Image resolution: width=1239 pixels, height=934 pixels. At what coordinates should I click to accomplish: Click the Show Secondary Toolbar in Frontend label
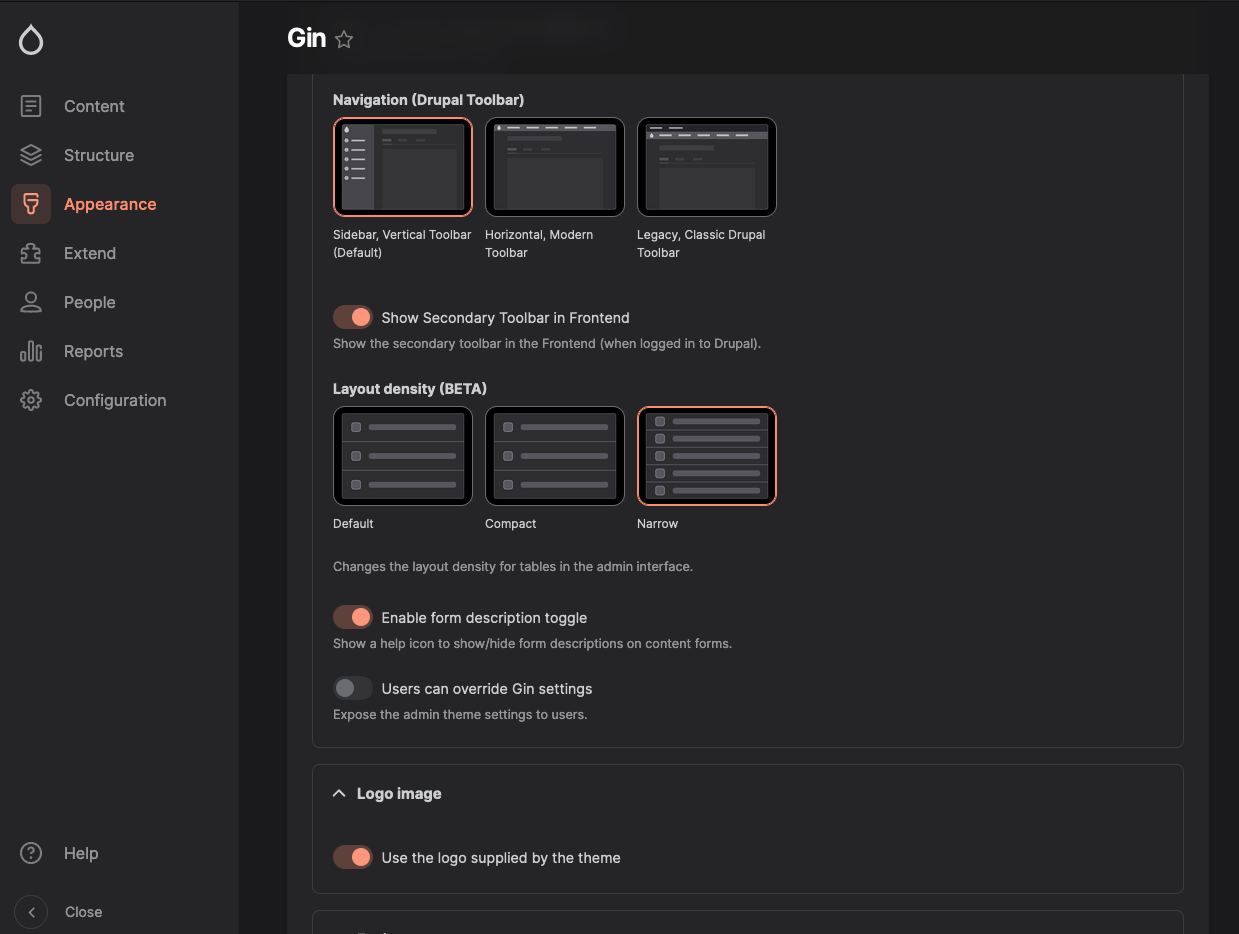[x=506, y=318]
